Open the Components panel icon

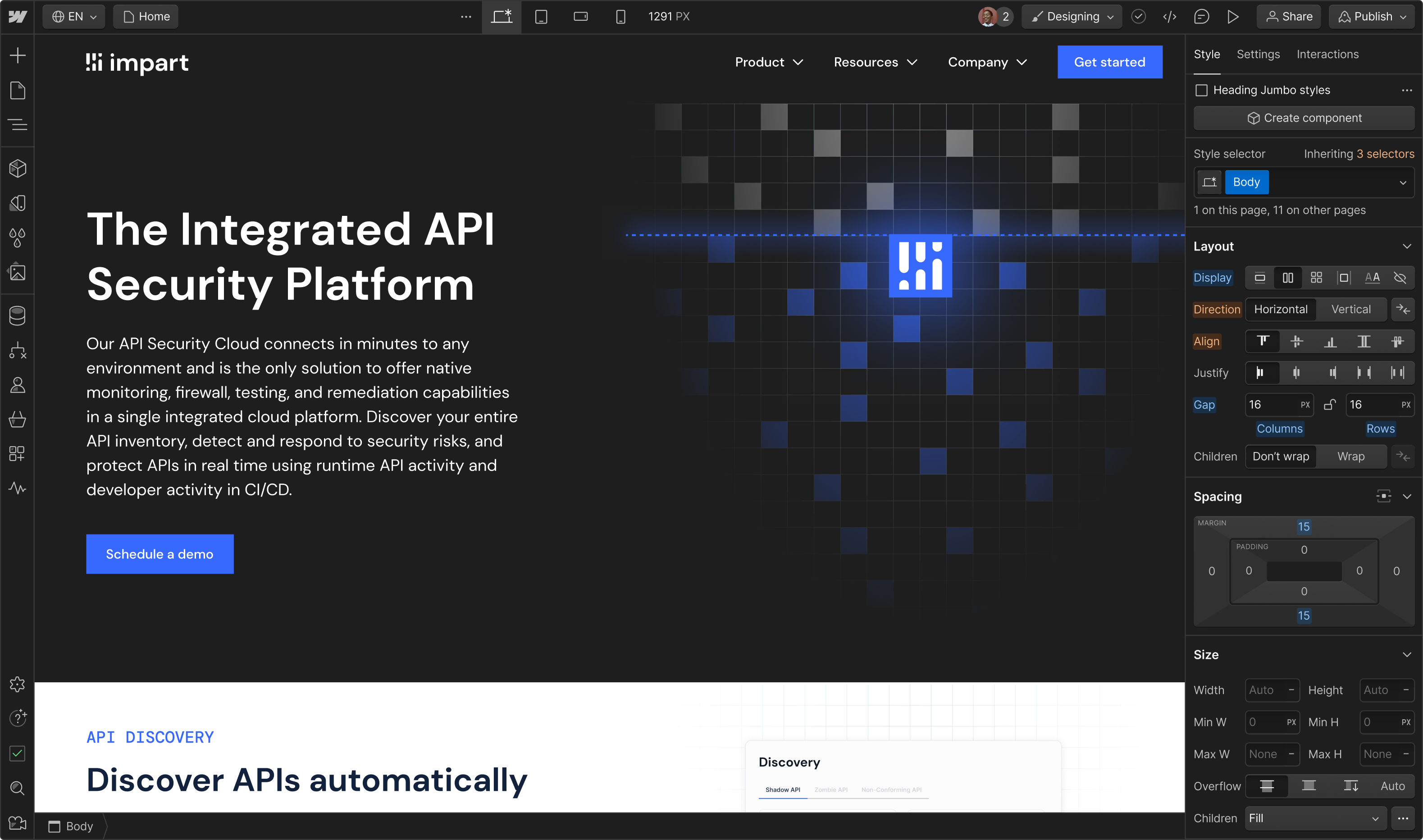point(18,169)
